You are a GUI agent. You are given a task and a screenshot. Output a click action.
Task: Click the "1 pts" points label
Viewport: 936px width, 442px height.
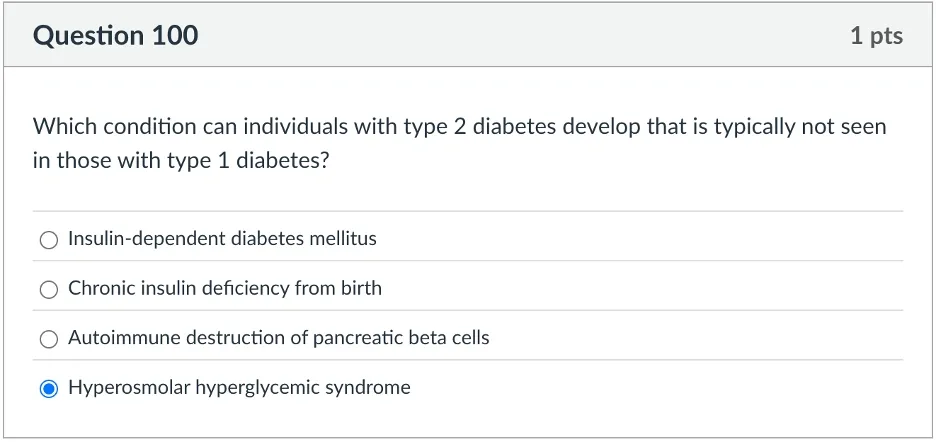point(876,36)
